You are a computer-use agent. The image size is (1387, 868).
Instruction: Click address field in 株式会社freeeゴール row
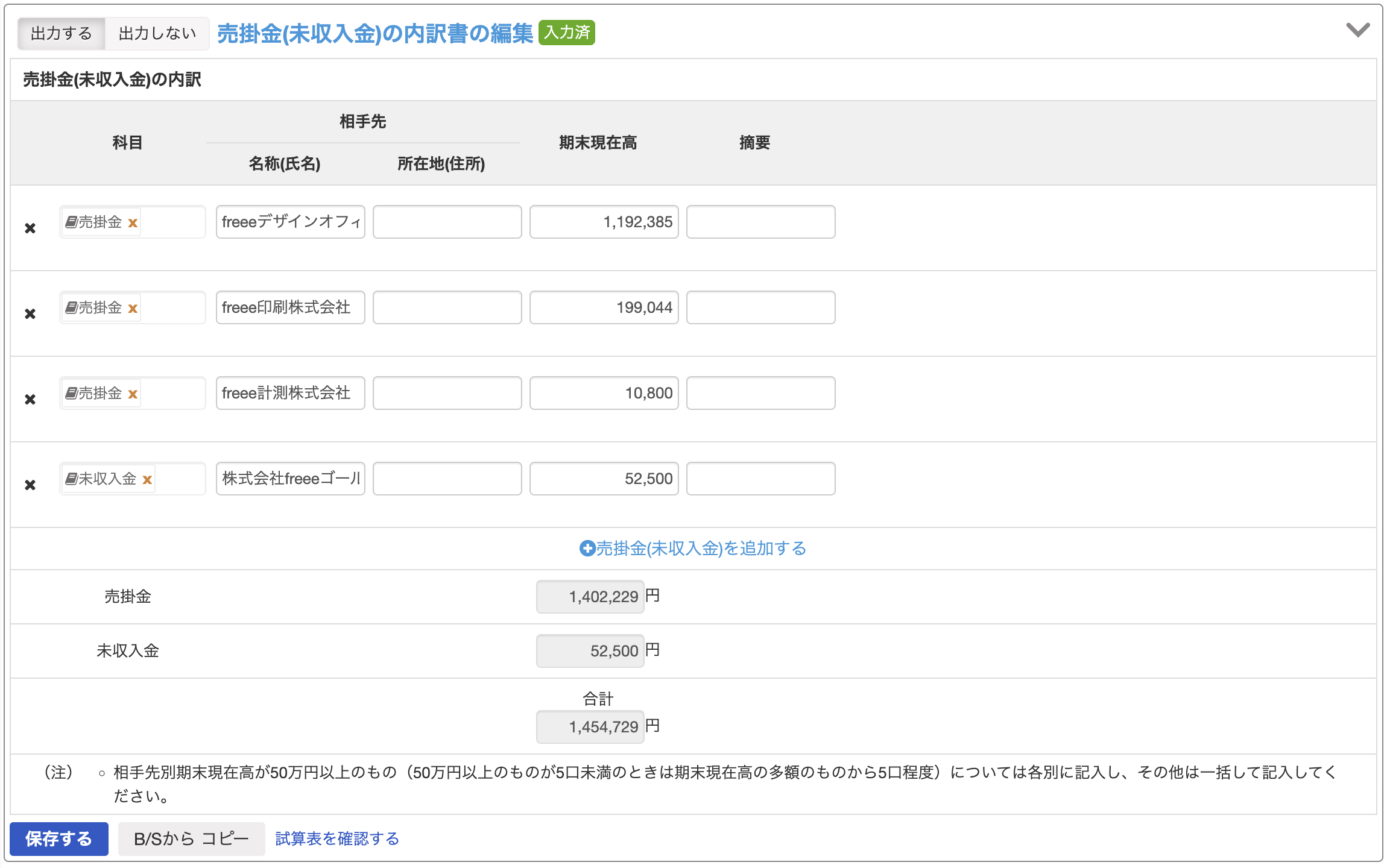(x=447, y=479)
